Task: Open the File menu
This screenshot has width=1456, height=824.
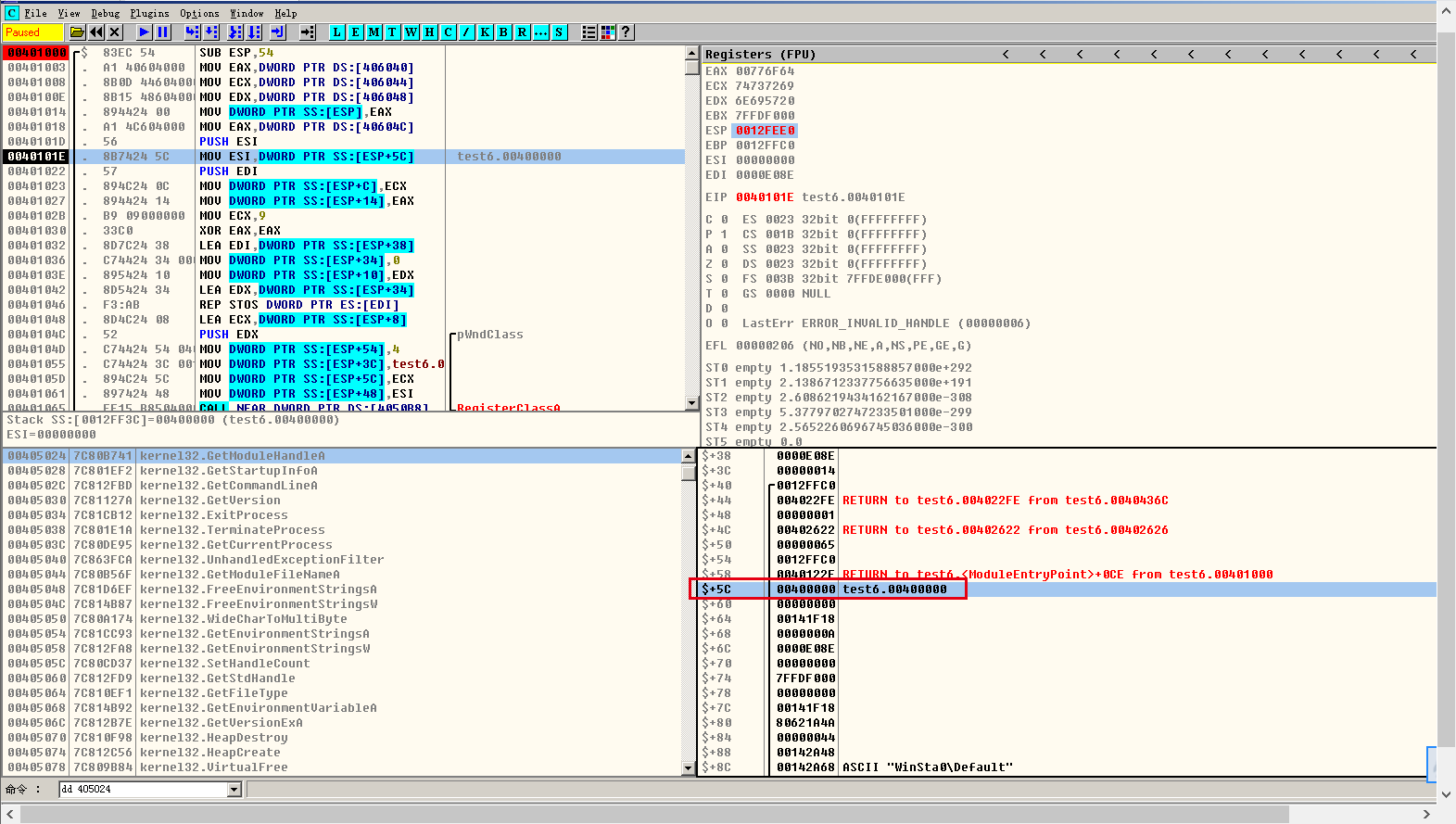Action: tap(35, 13)
